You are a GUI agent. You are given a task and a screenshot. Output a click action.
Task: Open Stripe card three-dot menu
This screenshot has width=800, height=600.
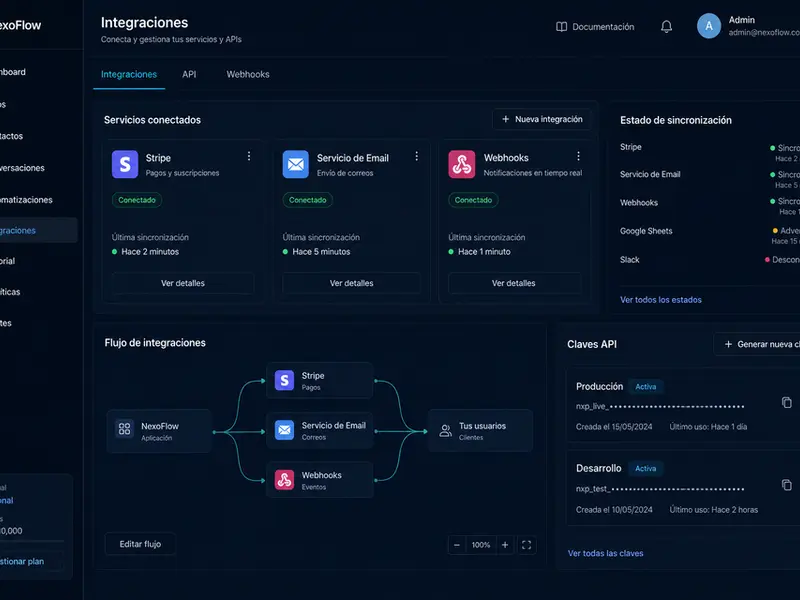coord(249,156)
